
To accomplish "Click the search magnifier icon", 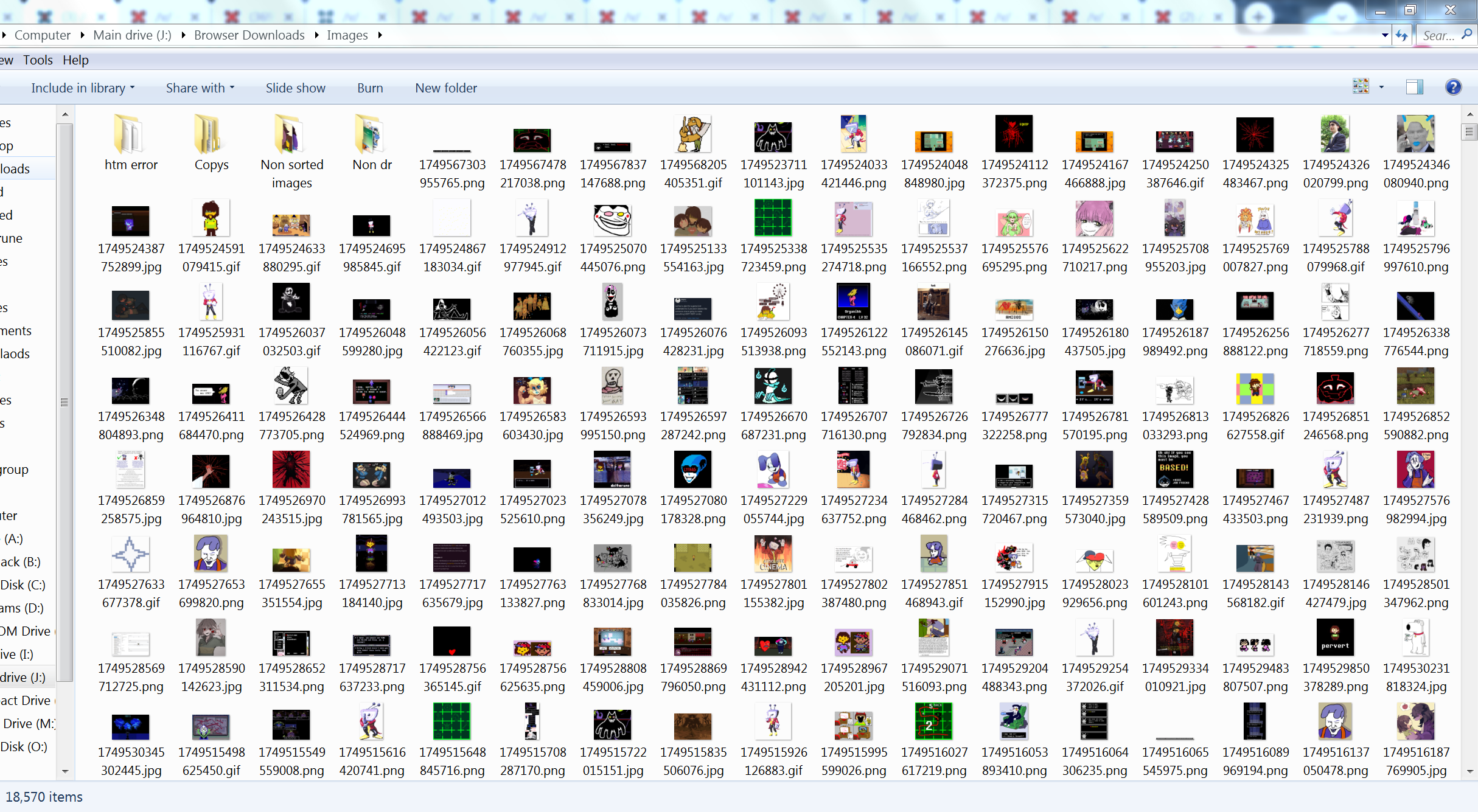I will point(1466,35).
